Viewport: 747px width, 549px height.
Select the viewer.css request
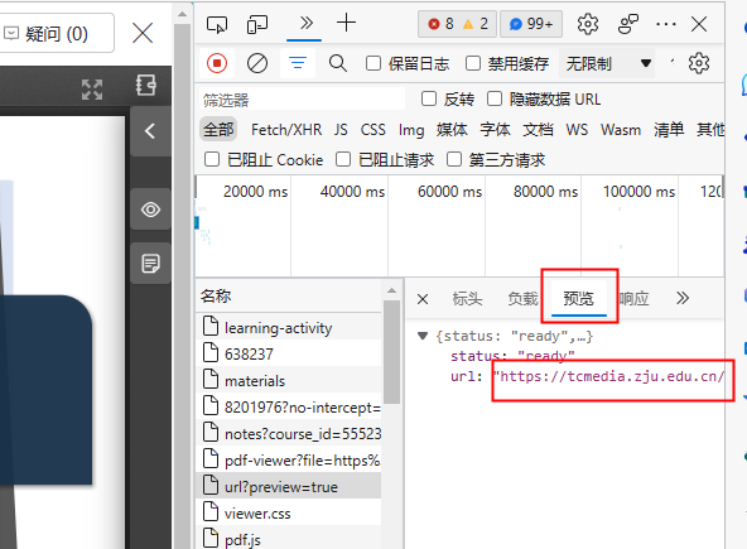tap(288, 513)
